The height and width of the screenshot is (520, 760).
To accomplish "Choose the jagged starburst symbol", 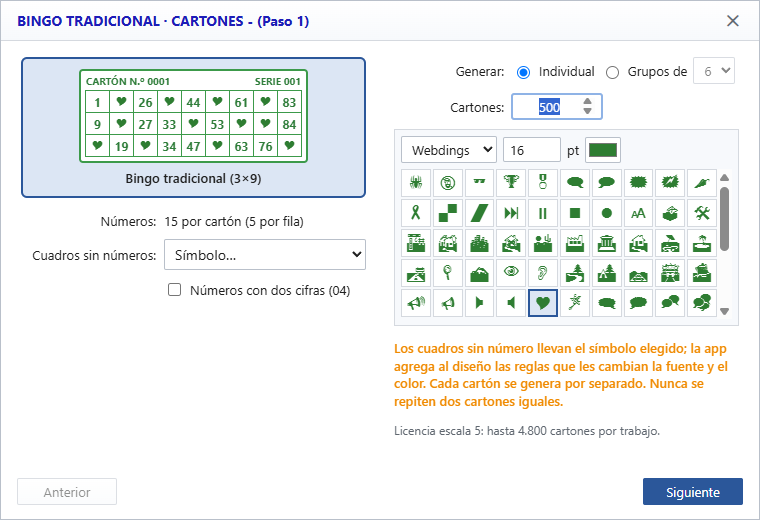I will point(638,183).
